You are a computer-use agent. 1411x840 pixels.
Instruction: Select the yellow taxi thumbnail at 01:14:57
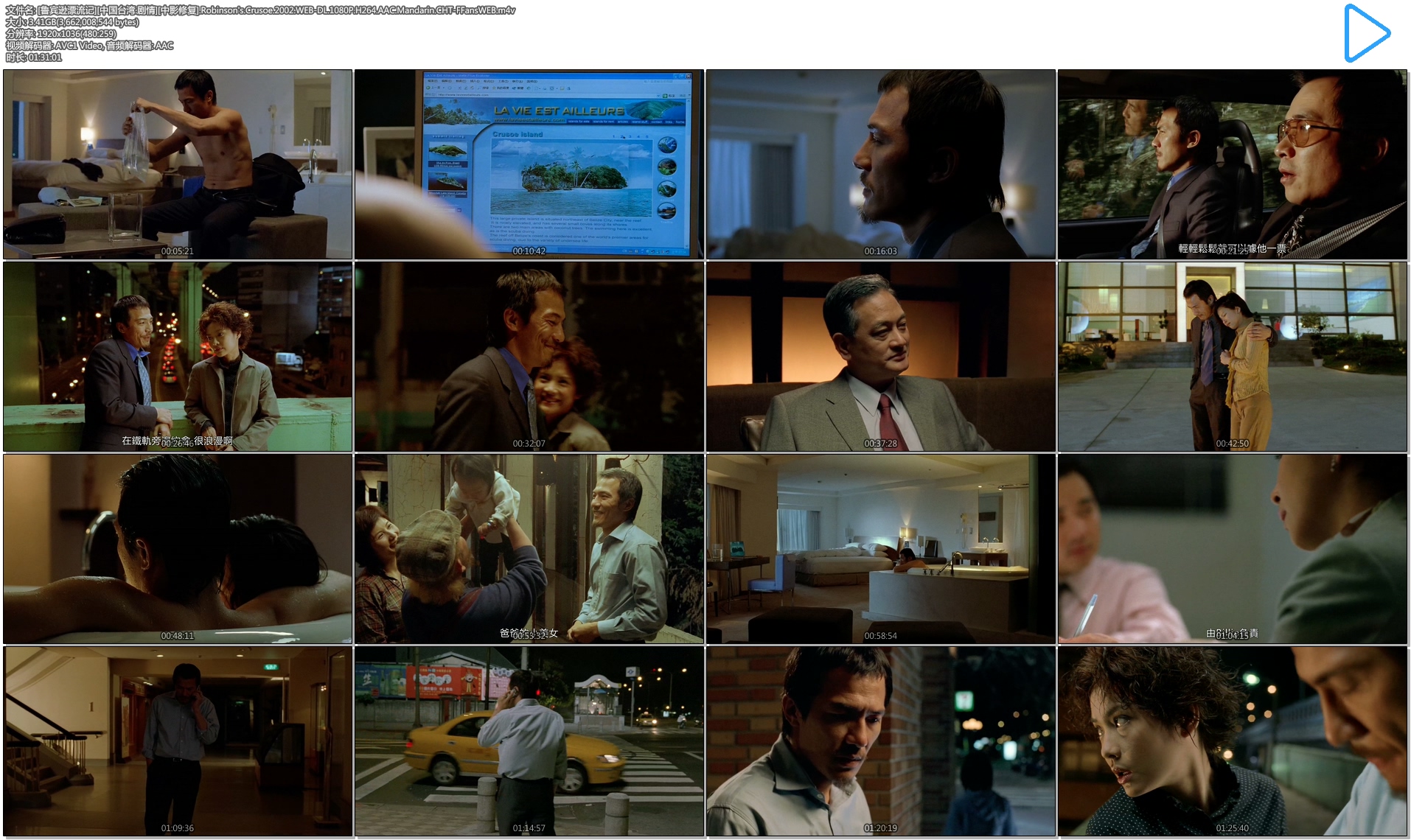point(529,741)
